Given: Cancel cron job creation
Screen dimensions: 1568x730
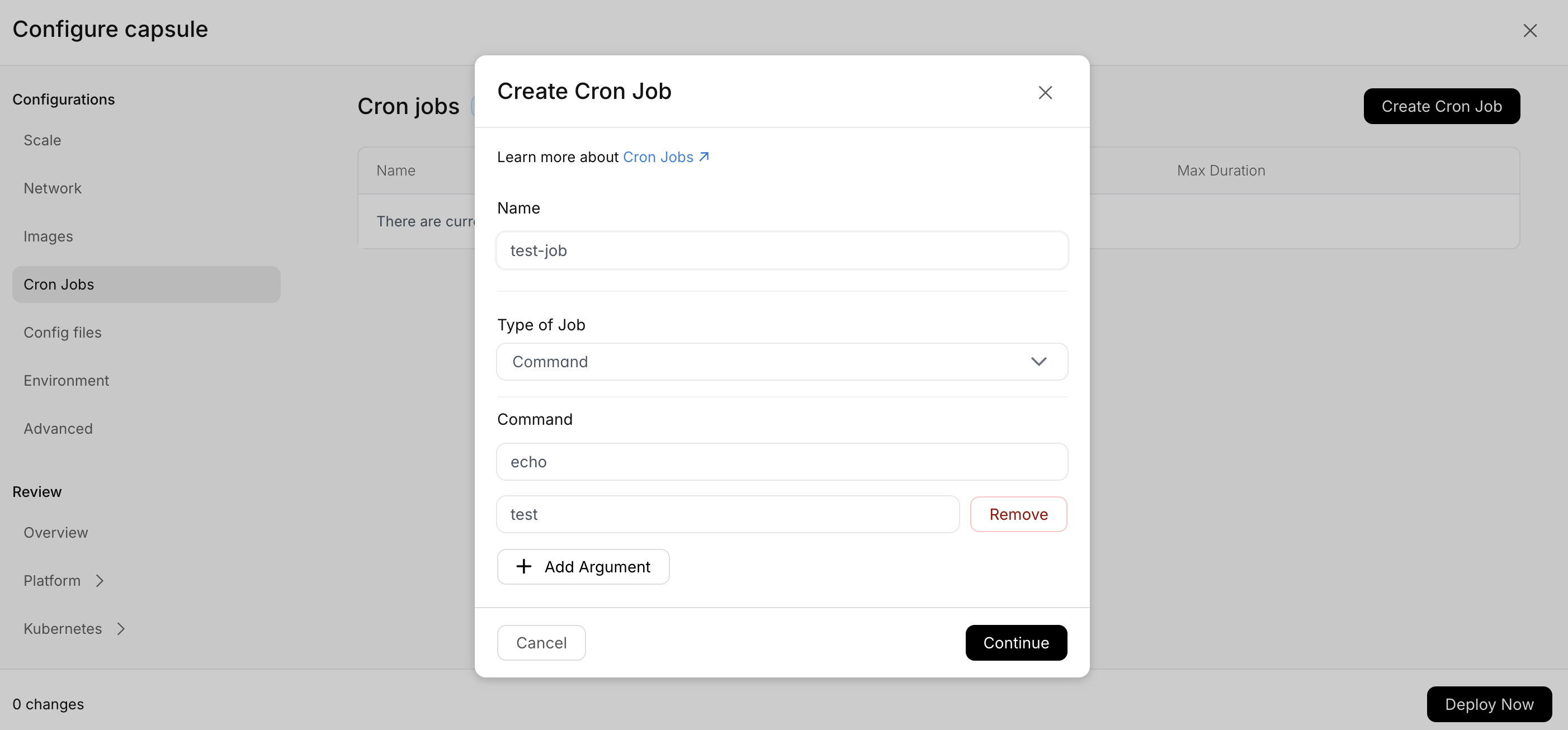Looking at the screenshot, I should [541, 643].
